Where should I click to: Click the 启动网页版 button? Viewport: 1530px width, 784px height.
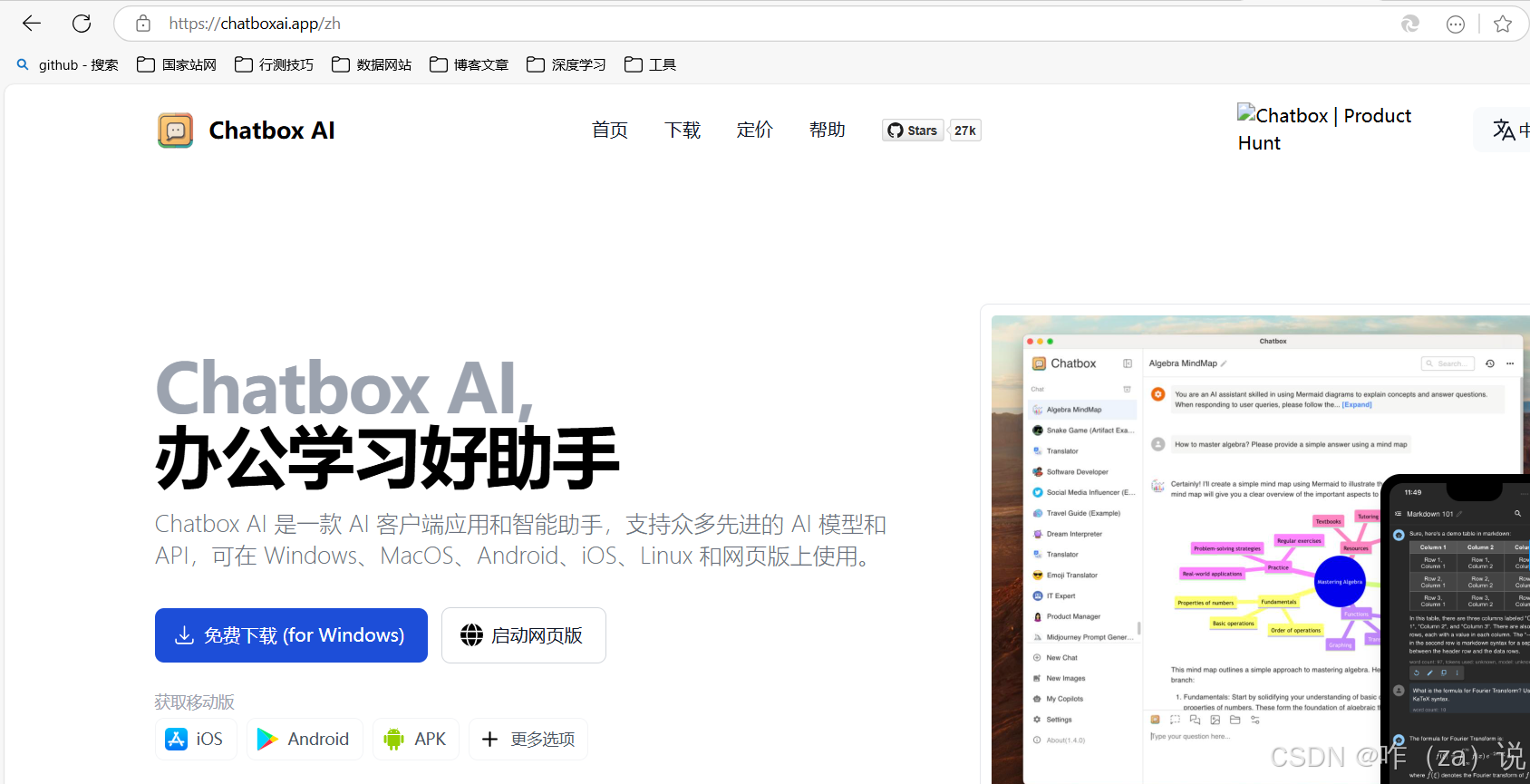pos(524,635)
